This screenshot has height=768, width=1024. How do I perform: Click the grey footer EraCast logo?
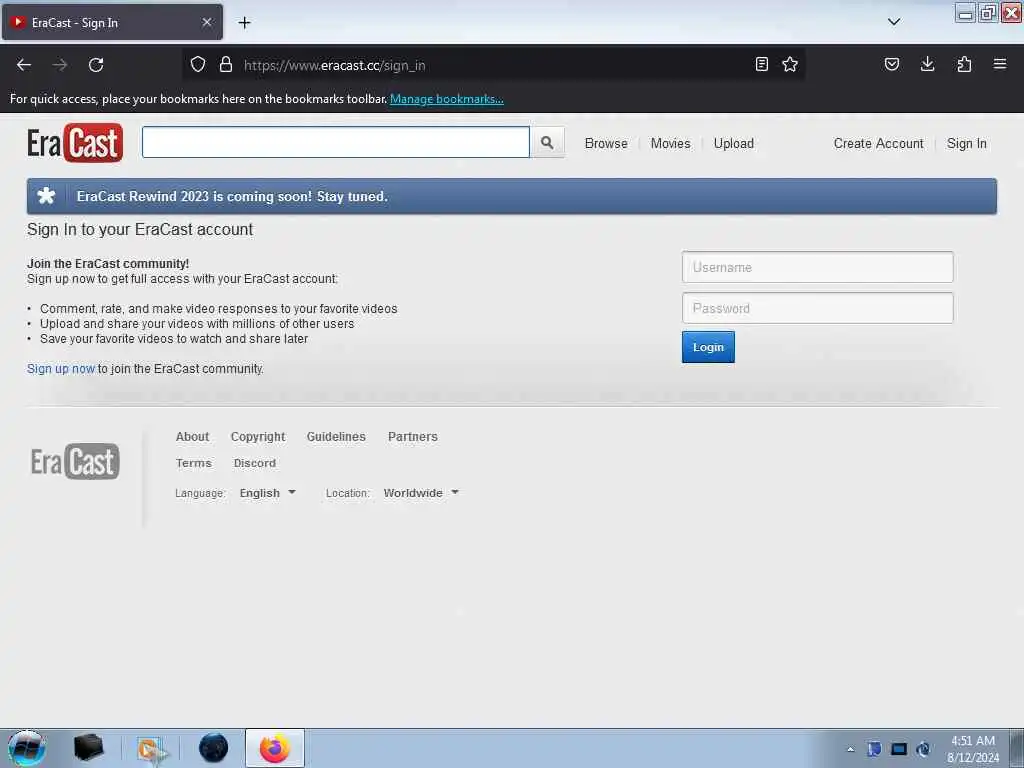point(75,462)
